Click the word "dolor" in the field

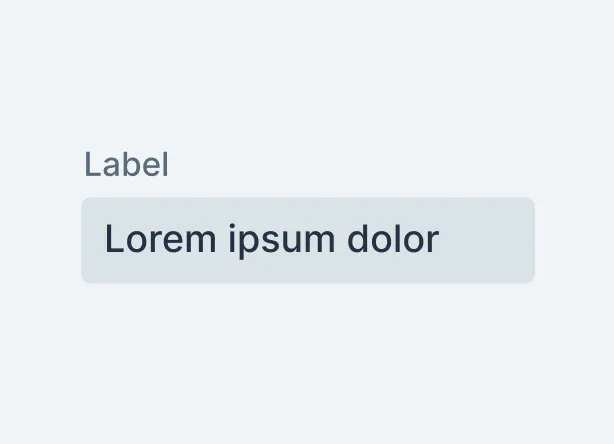click(x=392, y=240)
